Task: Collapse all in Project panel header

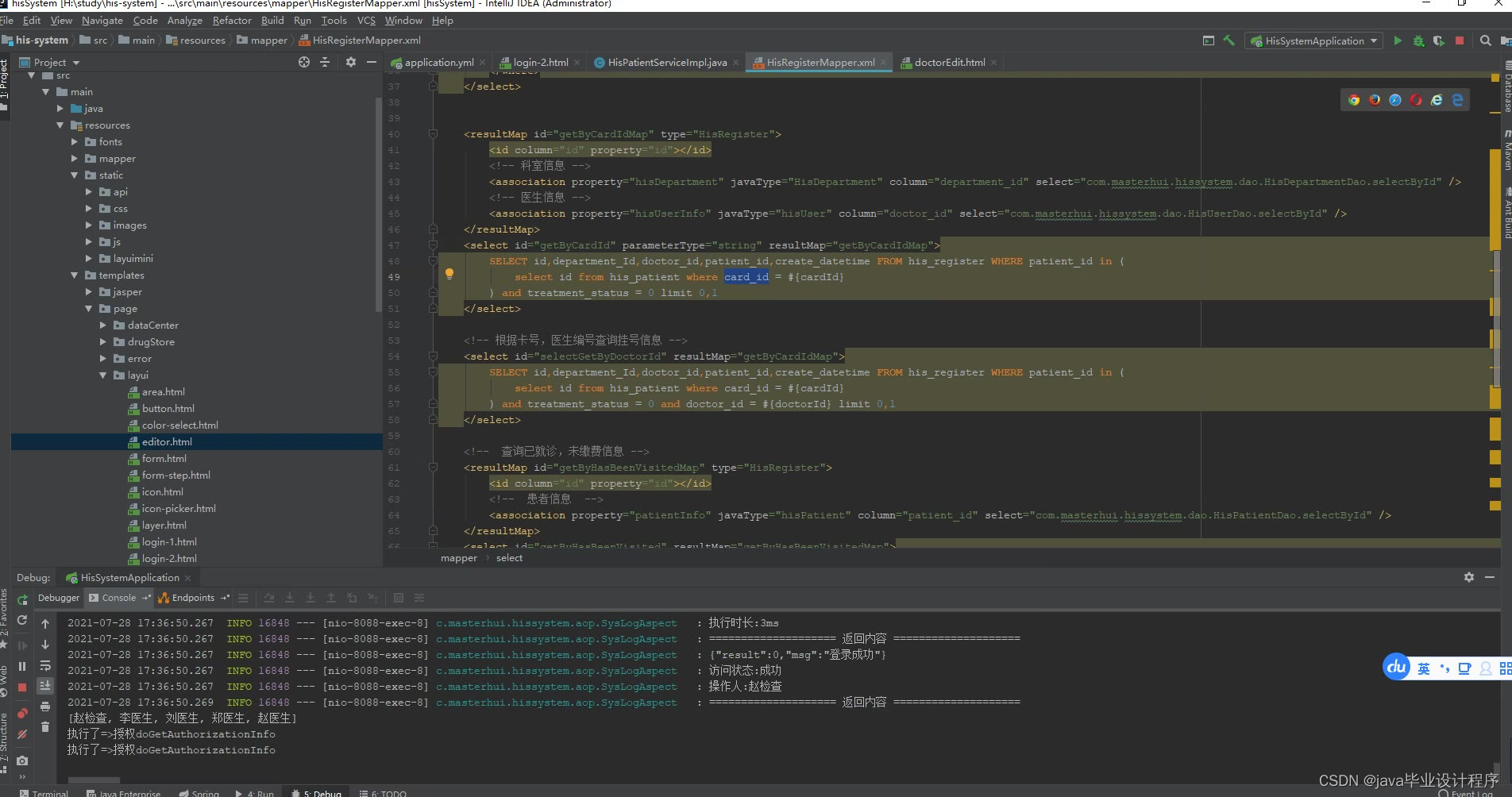Action: pos(325,62)
